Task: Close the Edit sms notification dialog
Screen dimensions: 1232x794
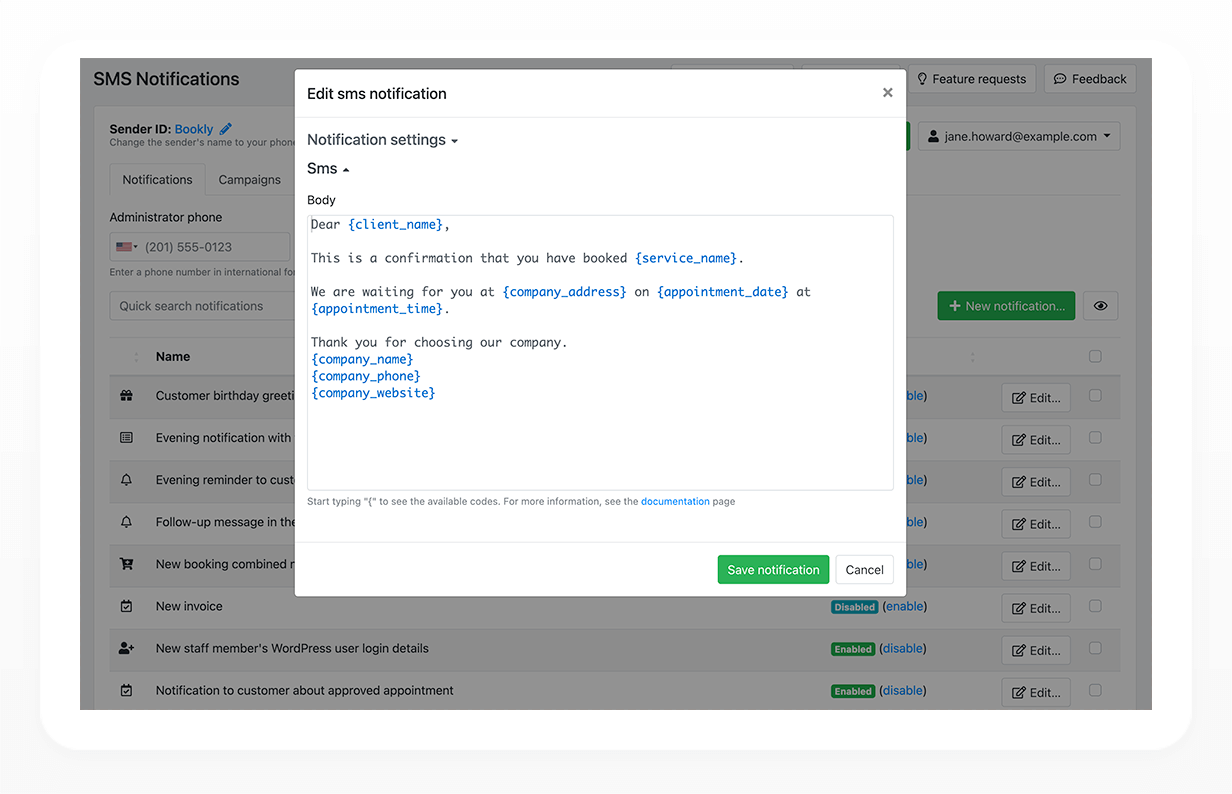Action: (x=887, y=93)
